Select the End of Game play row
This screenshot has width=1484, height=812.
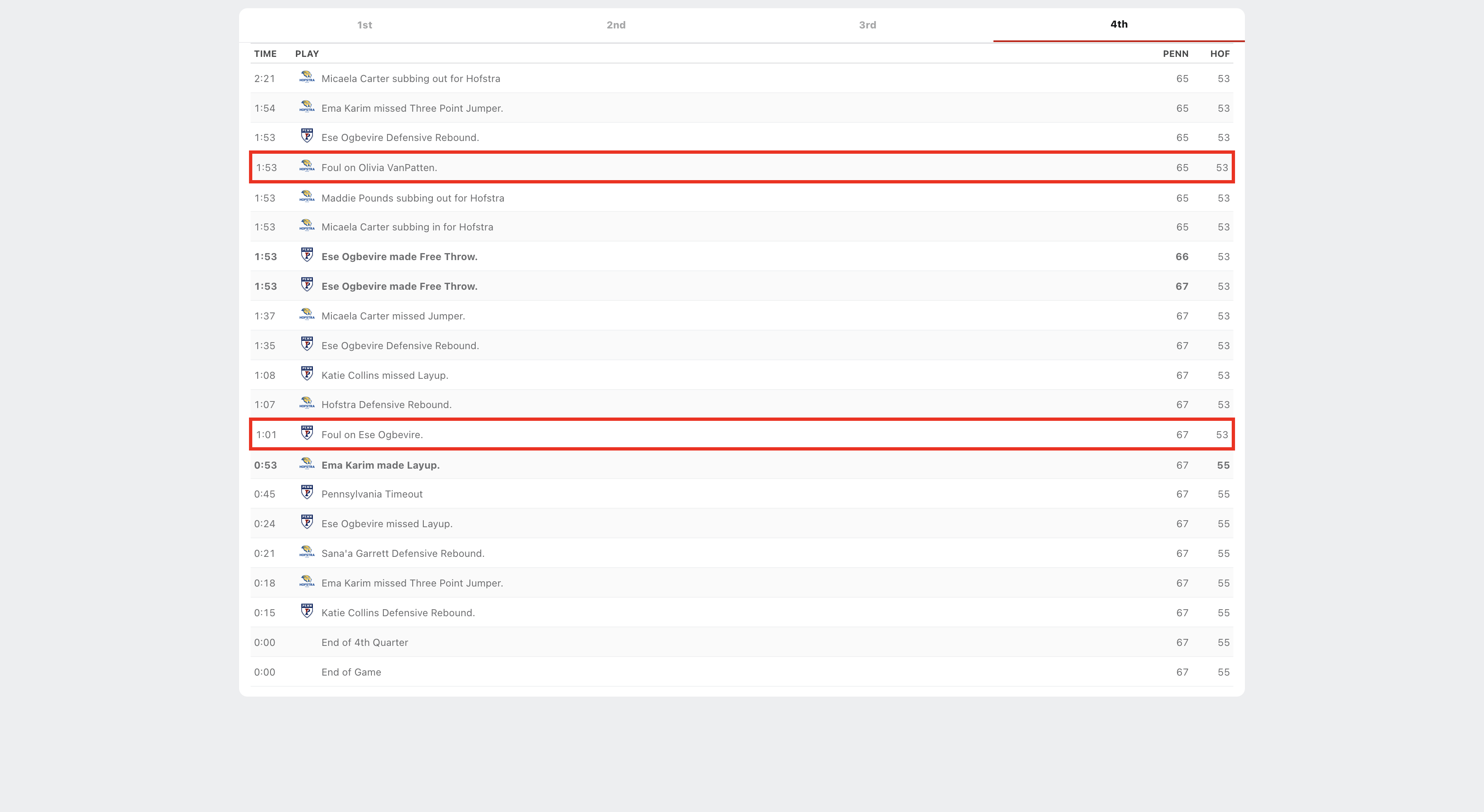point(351,672)
